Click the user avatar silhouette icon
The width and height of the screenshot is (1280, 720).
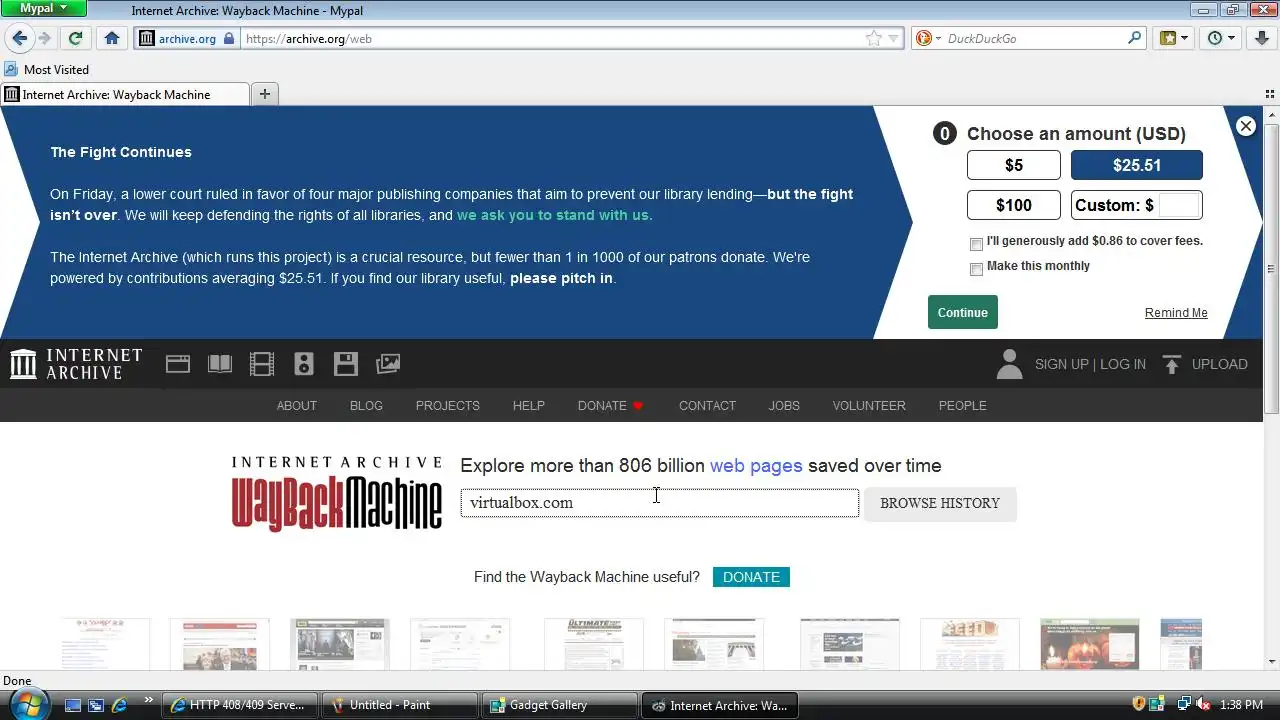[1010, 364]
